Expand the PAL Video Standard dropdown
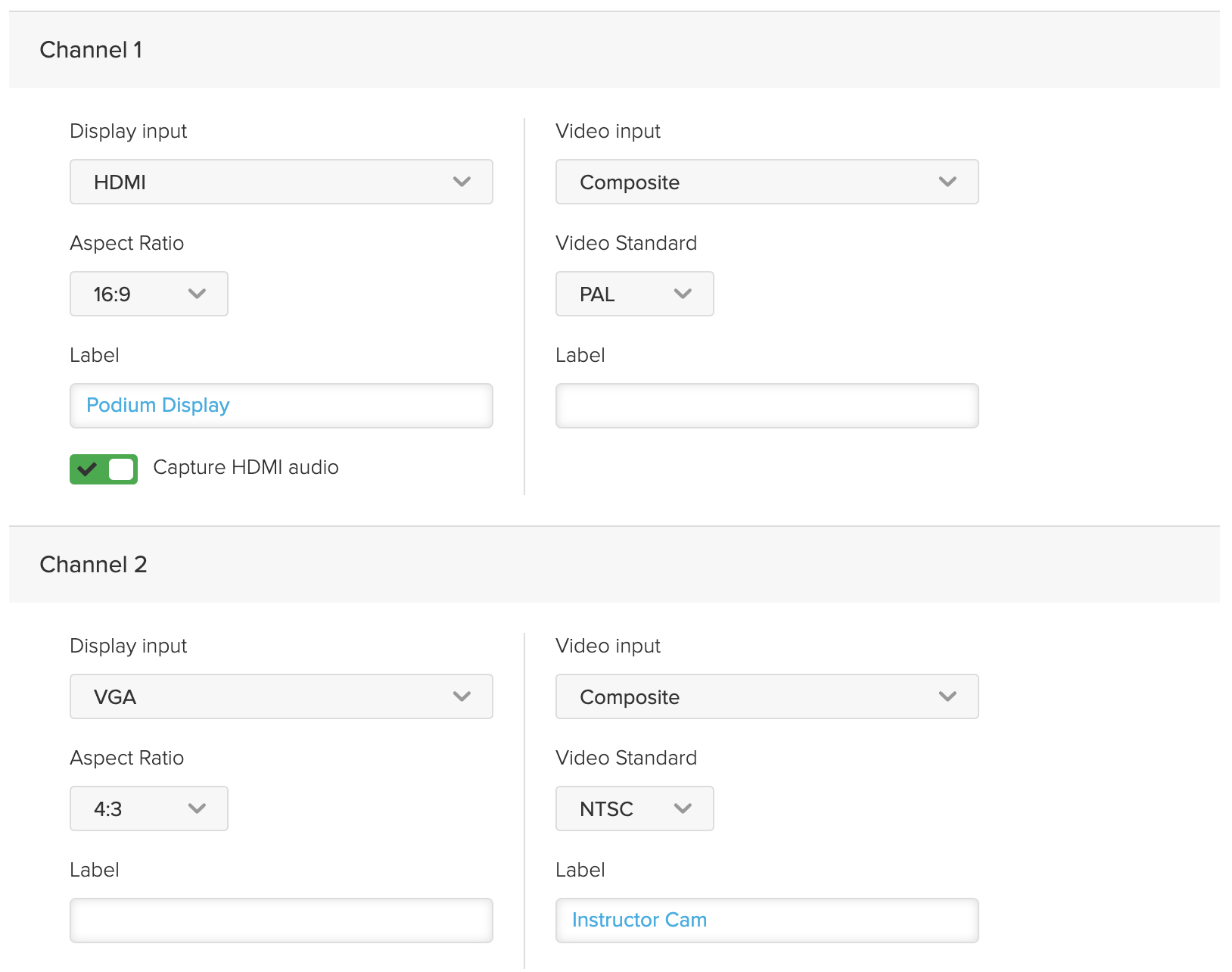 (x=634, y=294)
